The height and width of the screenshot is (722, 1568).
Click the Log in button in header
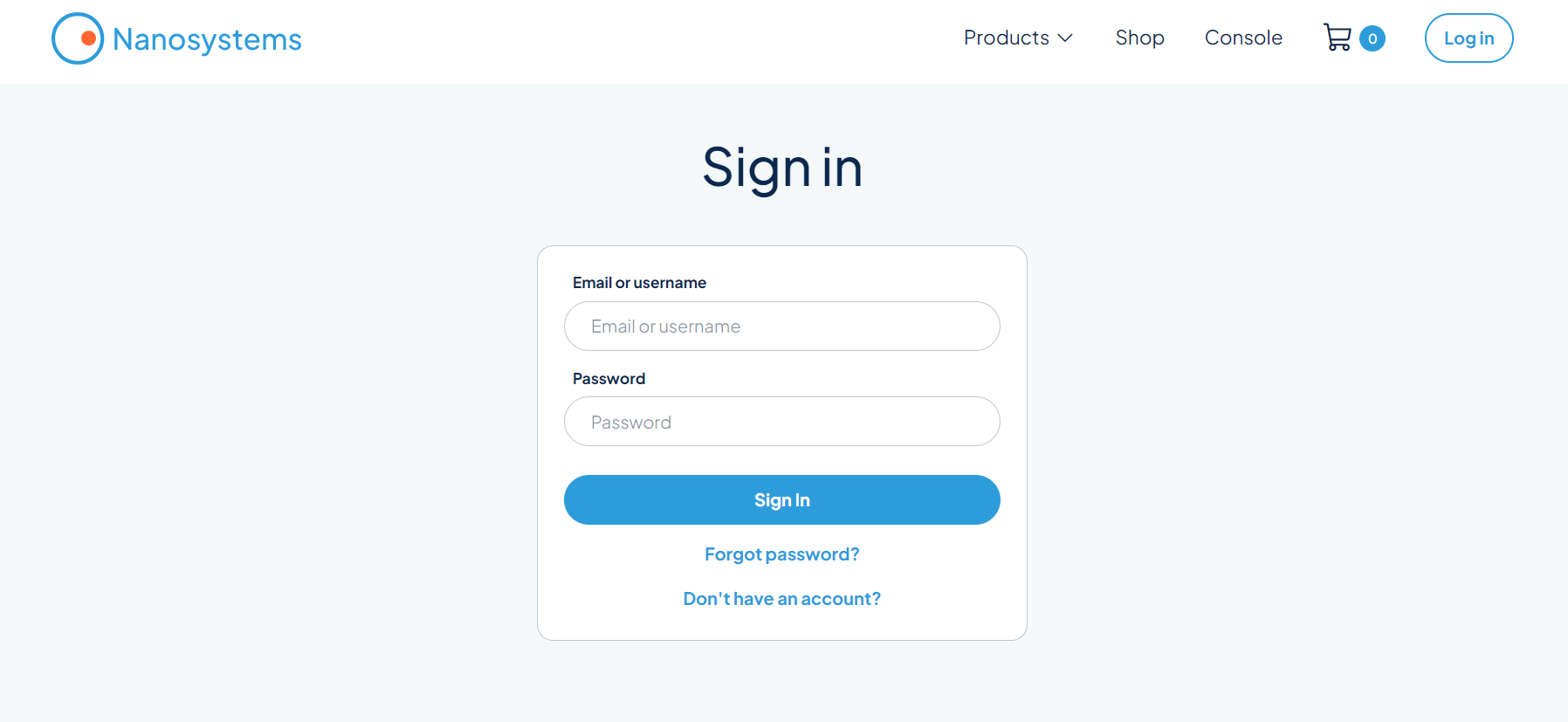pos(1468,38)
